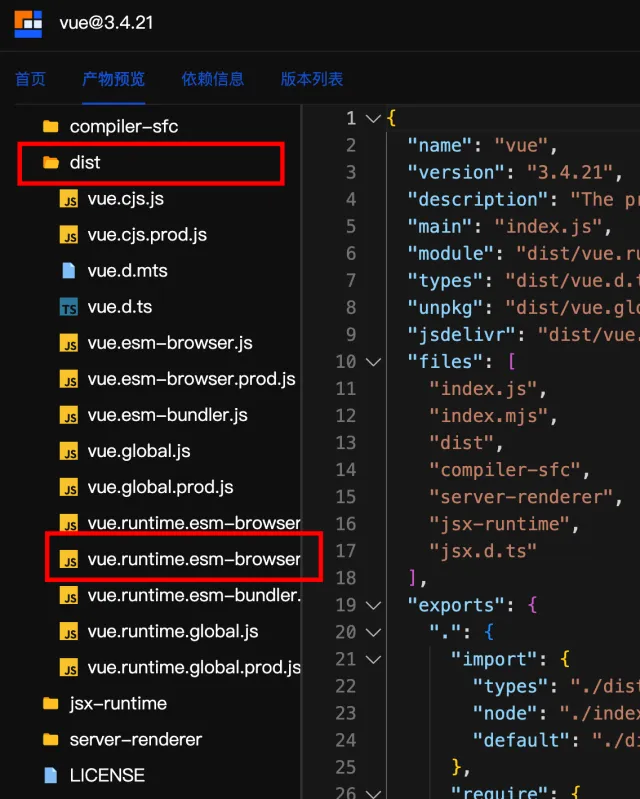Click the compiler-sfc folder icon
The height and width of the screenshot is (799, 640).
50,126
